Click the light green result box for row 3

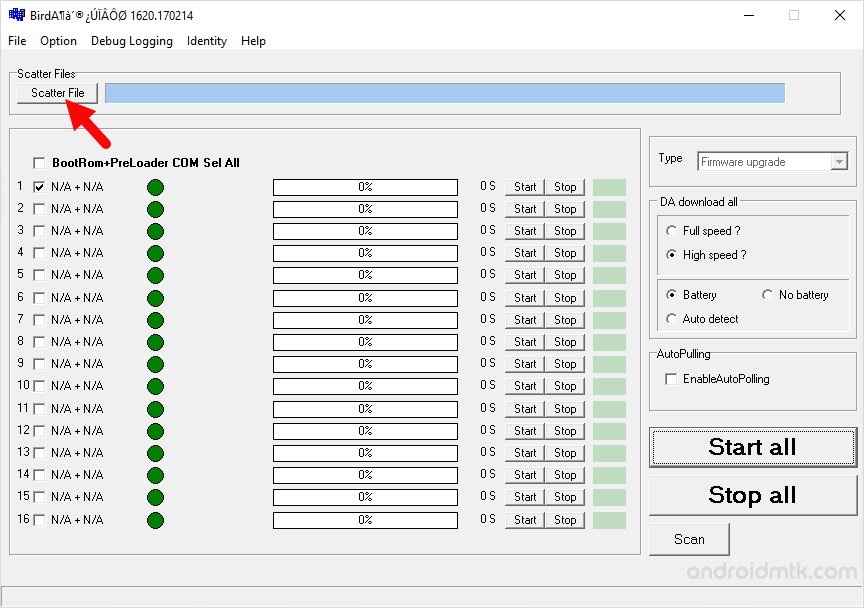click(x=609, y=231)
